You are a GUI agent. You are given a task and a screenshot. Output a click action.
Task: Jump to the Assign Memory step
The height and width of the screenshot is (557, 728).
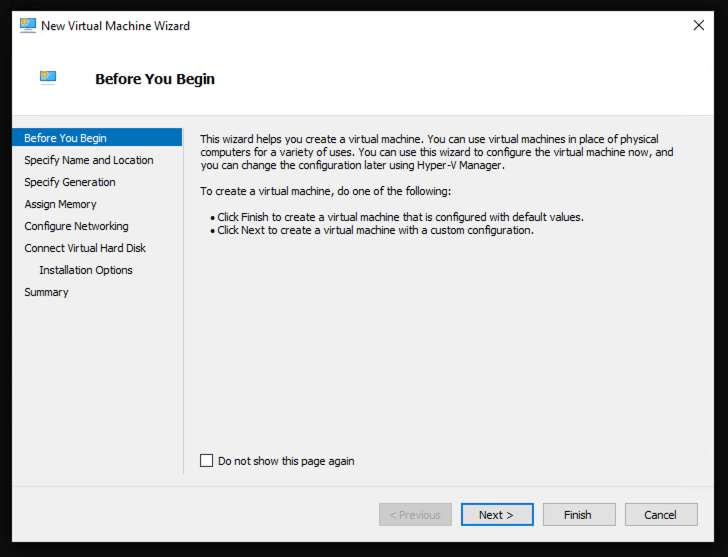click(60, 204)
